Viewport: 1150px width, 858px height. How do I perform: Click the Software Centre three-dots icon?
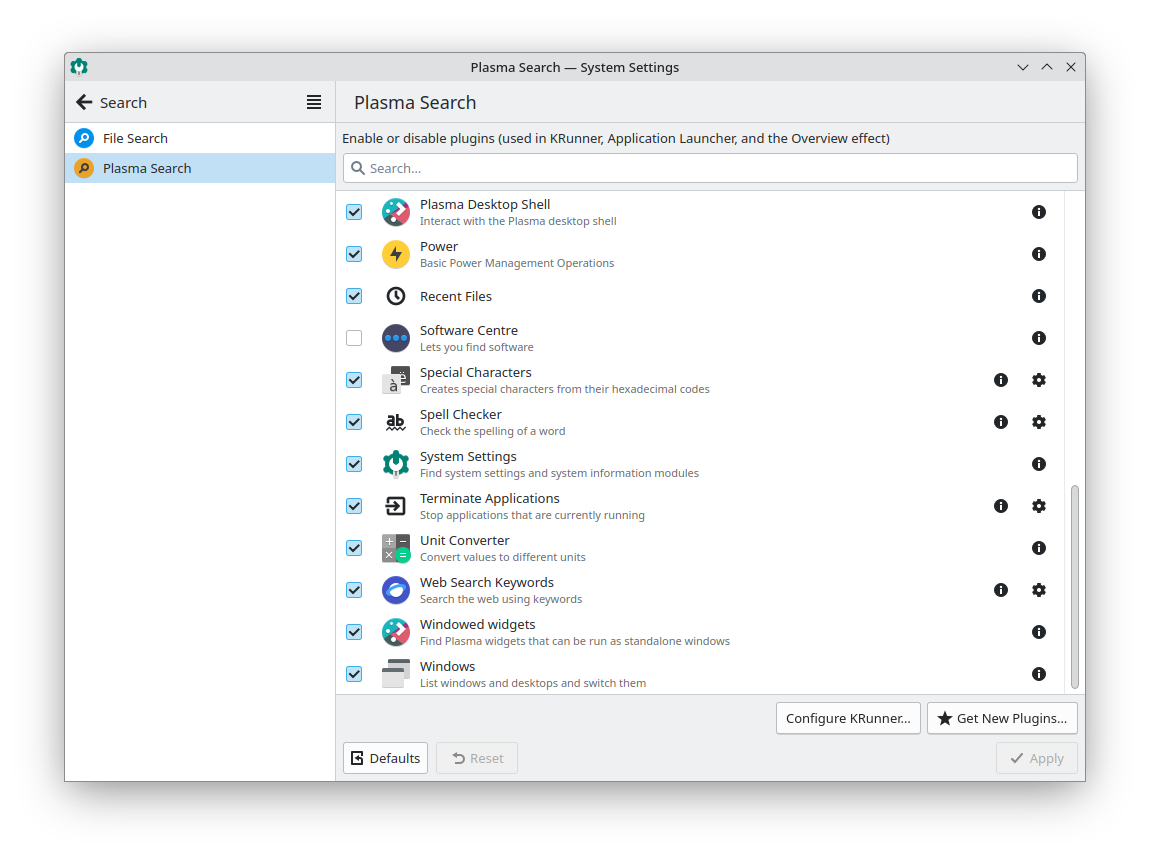point(396,338)
